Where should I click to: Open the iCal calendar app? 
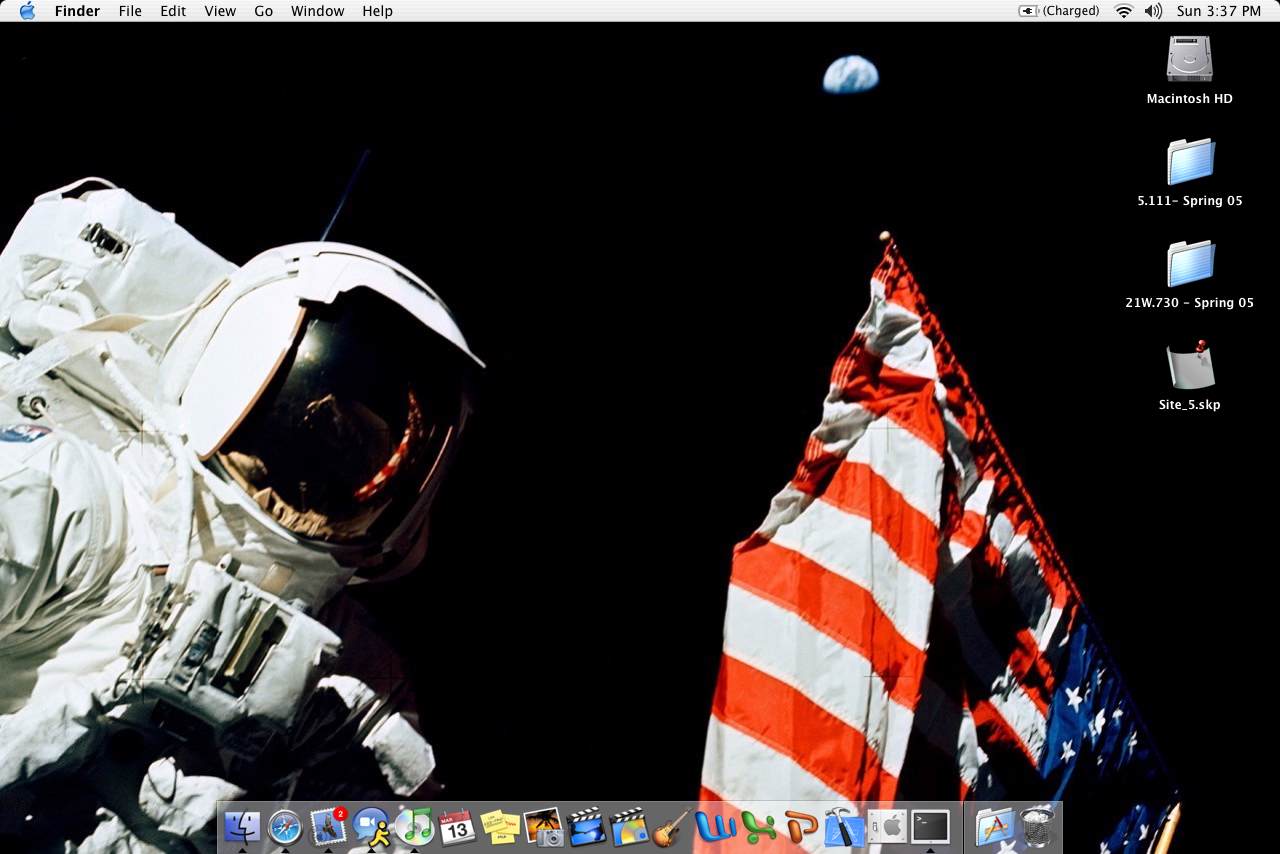[457, 827]
